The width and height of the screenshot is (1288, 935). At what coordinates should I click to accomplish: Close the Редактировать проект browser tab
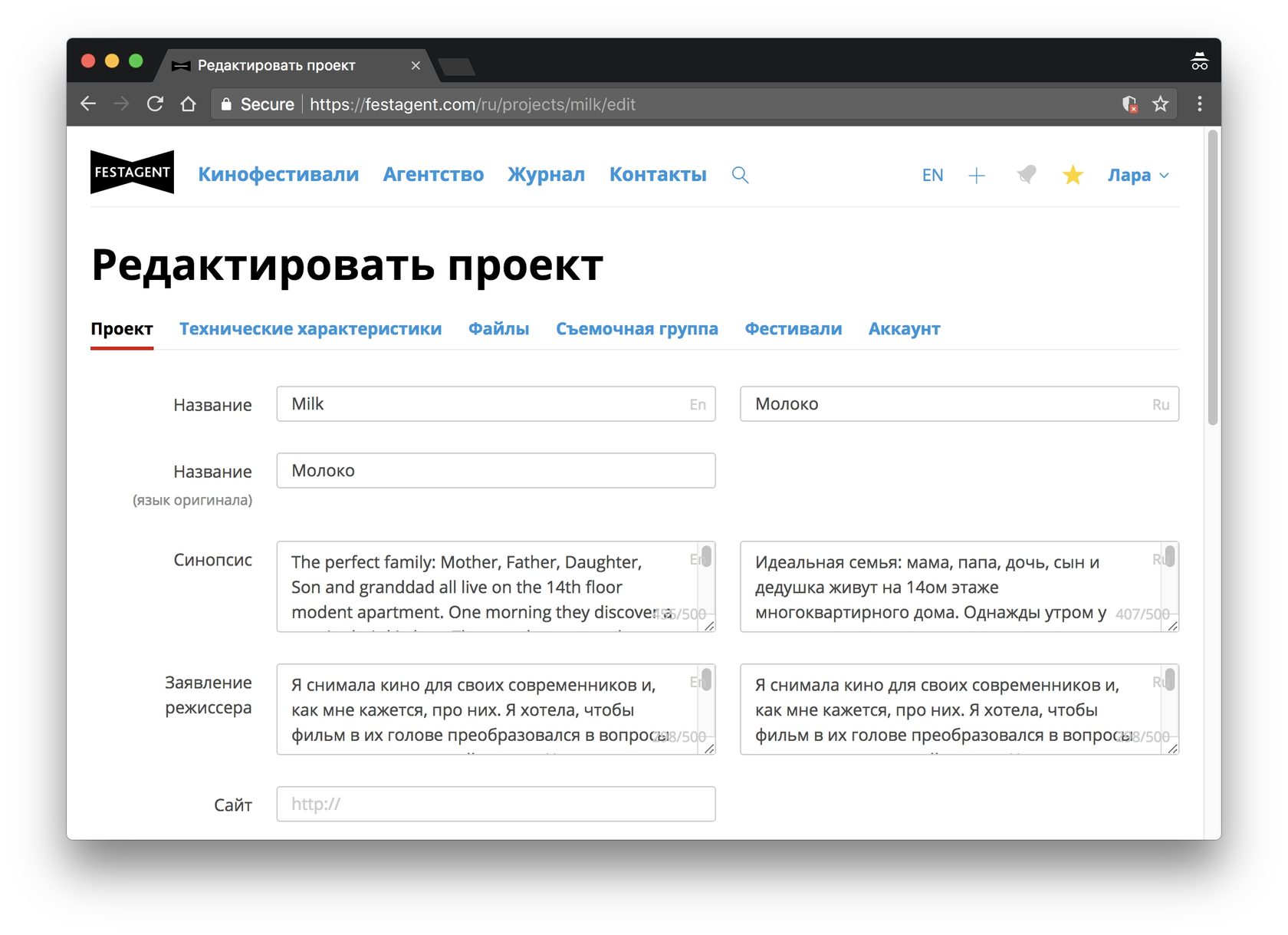pos(416,65)
